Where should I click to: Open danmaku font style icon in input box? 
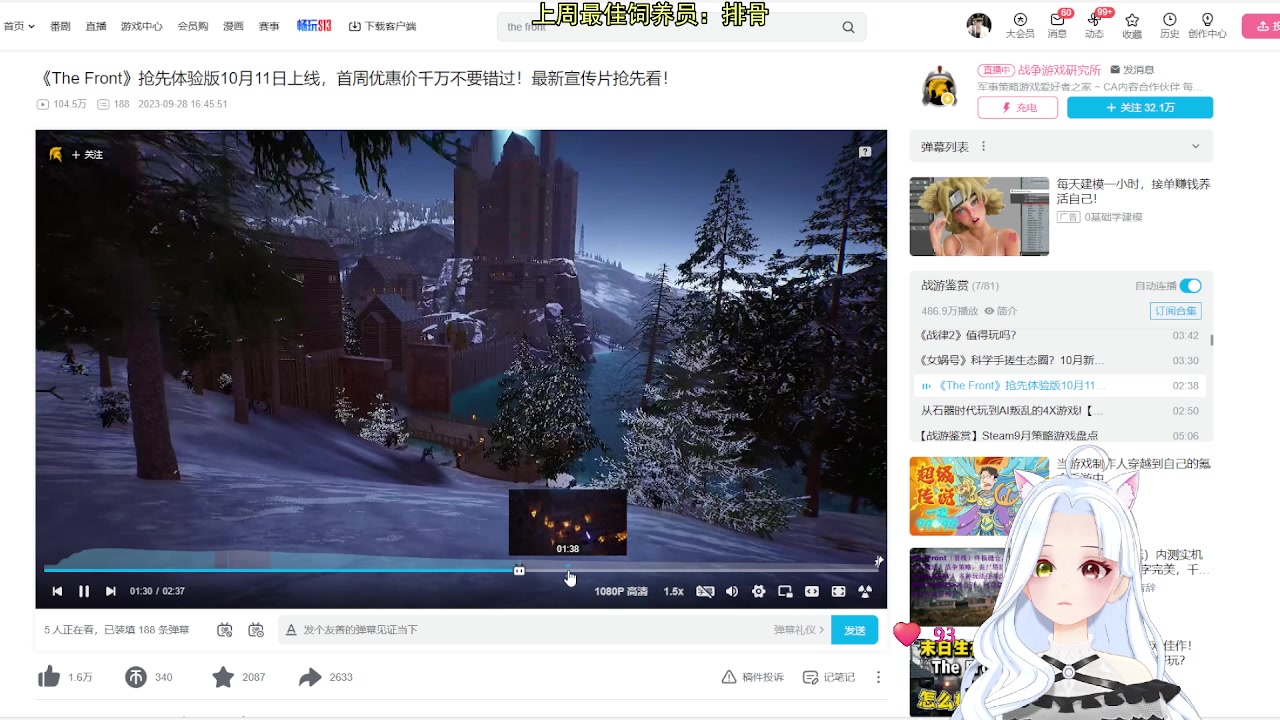coord(291,630)
